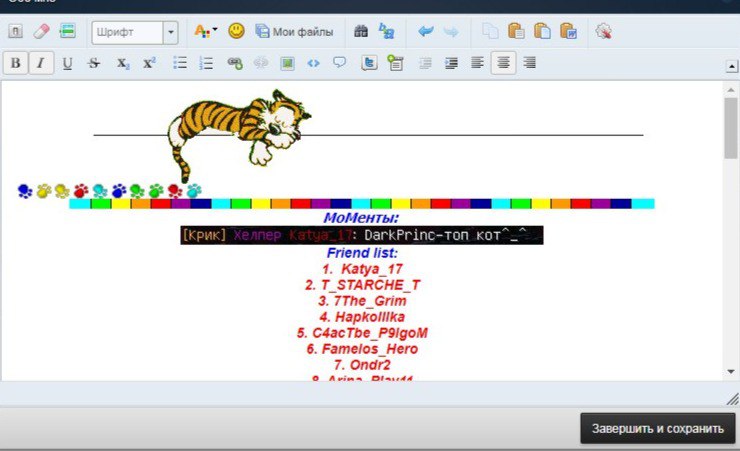Click the blue Undo arrow
Screen dimensions: 740x451
point(426,32)
